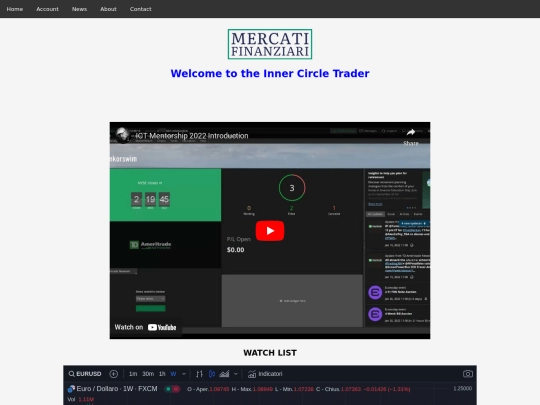Click the Welcome to the Inner Circle Trader heading
Screen dimensions: 540x405
pos(270,73)
